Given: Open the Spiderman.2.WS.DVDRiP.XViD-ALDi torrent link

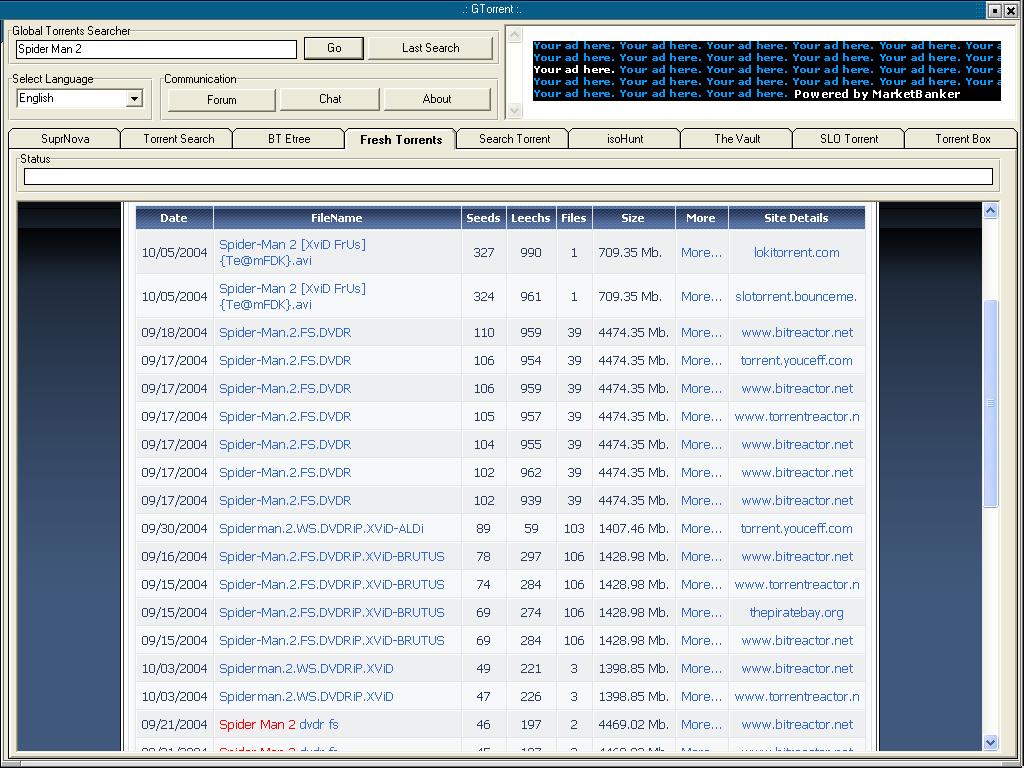Looking at the screenshot, I should 321,528.
